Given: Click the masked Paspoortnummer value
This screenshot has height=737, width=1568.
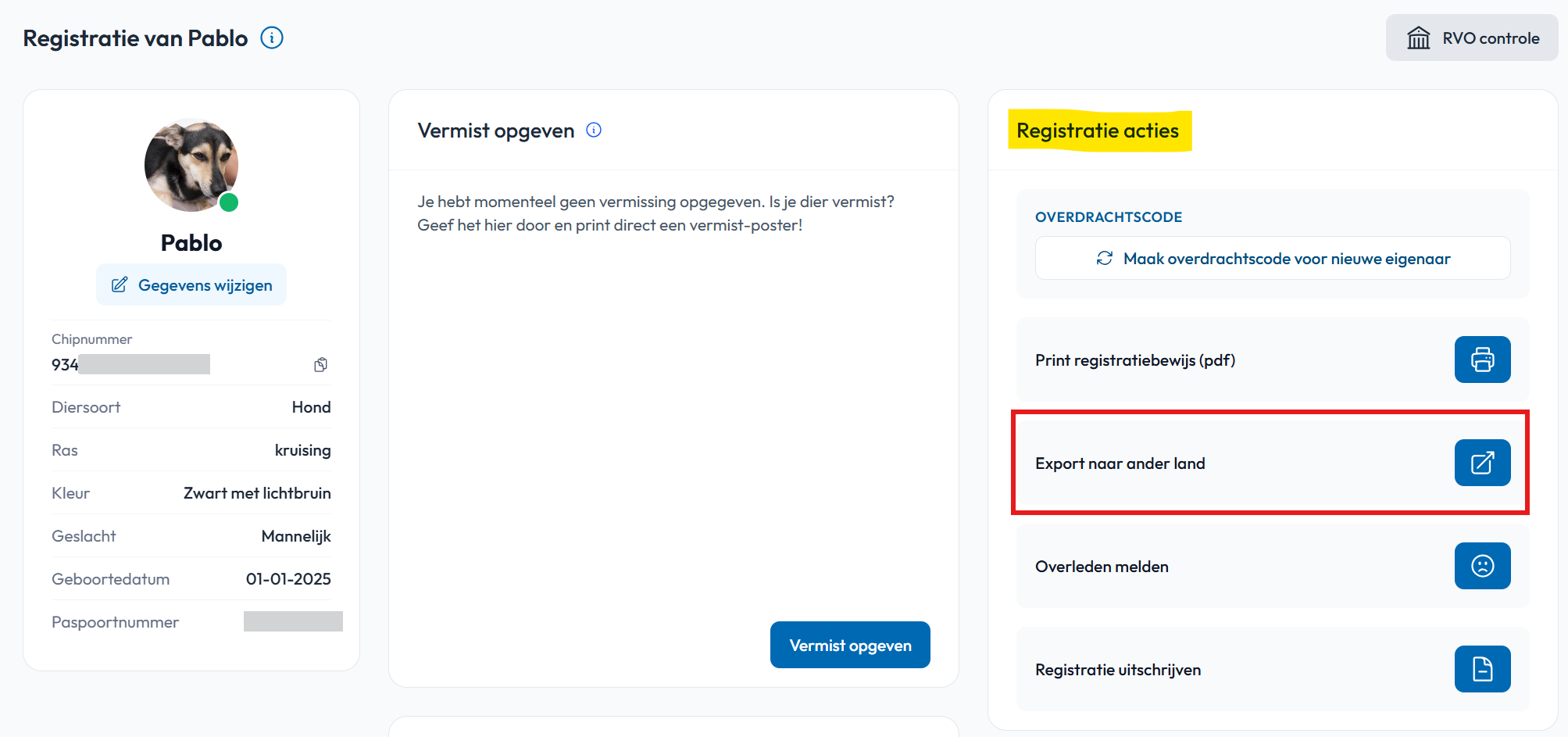Looking at the screenshot, I should point(293,621).
